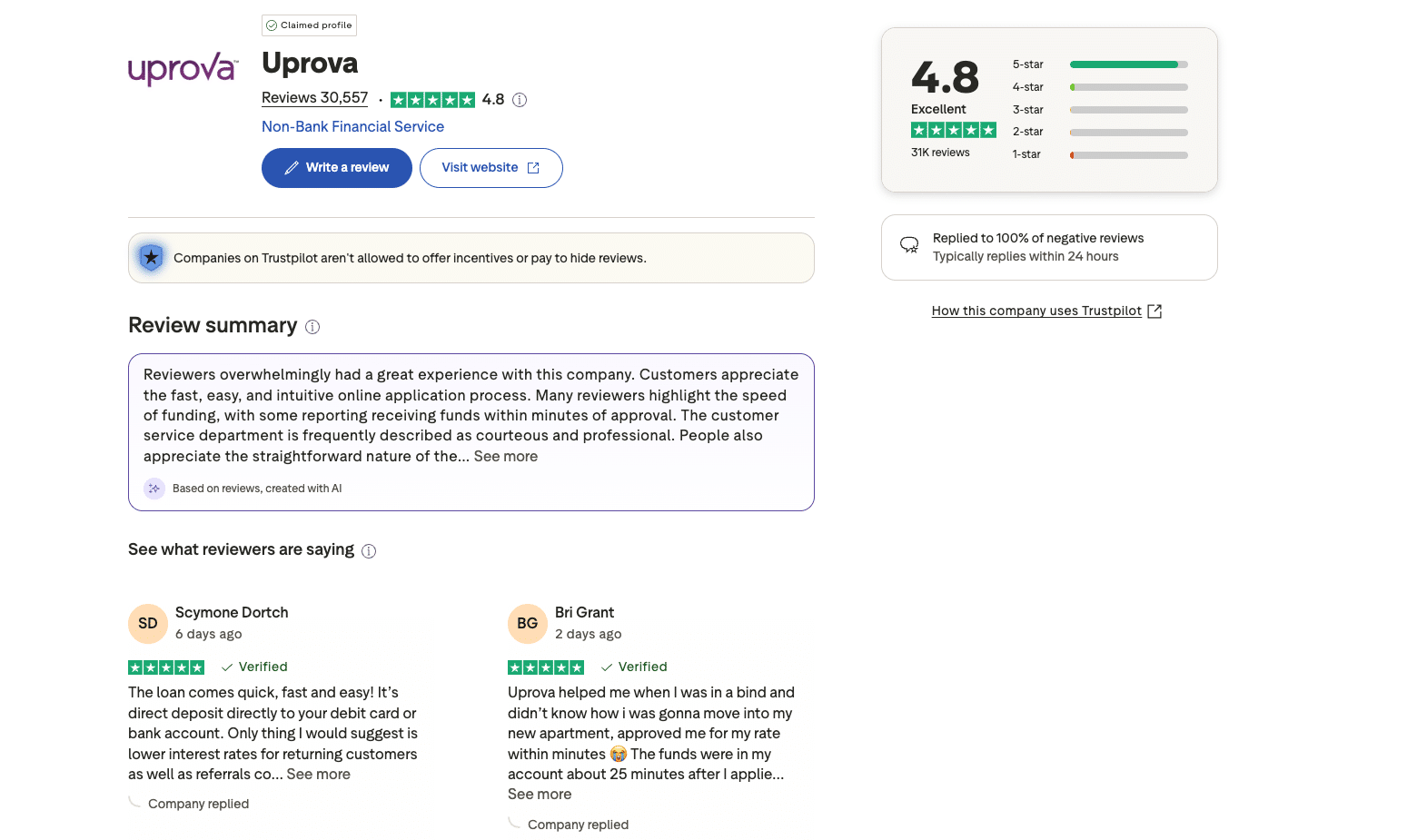Click the large 4.8 score

tap(946, 77)
